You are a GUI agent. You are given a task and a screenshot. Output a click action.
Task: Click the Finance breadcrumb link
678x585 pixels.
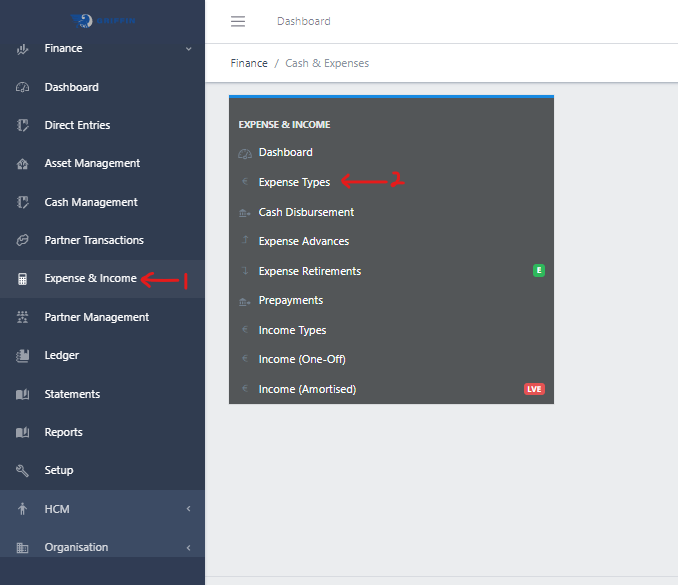coord(249,63)
